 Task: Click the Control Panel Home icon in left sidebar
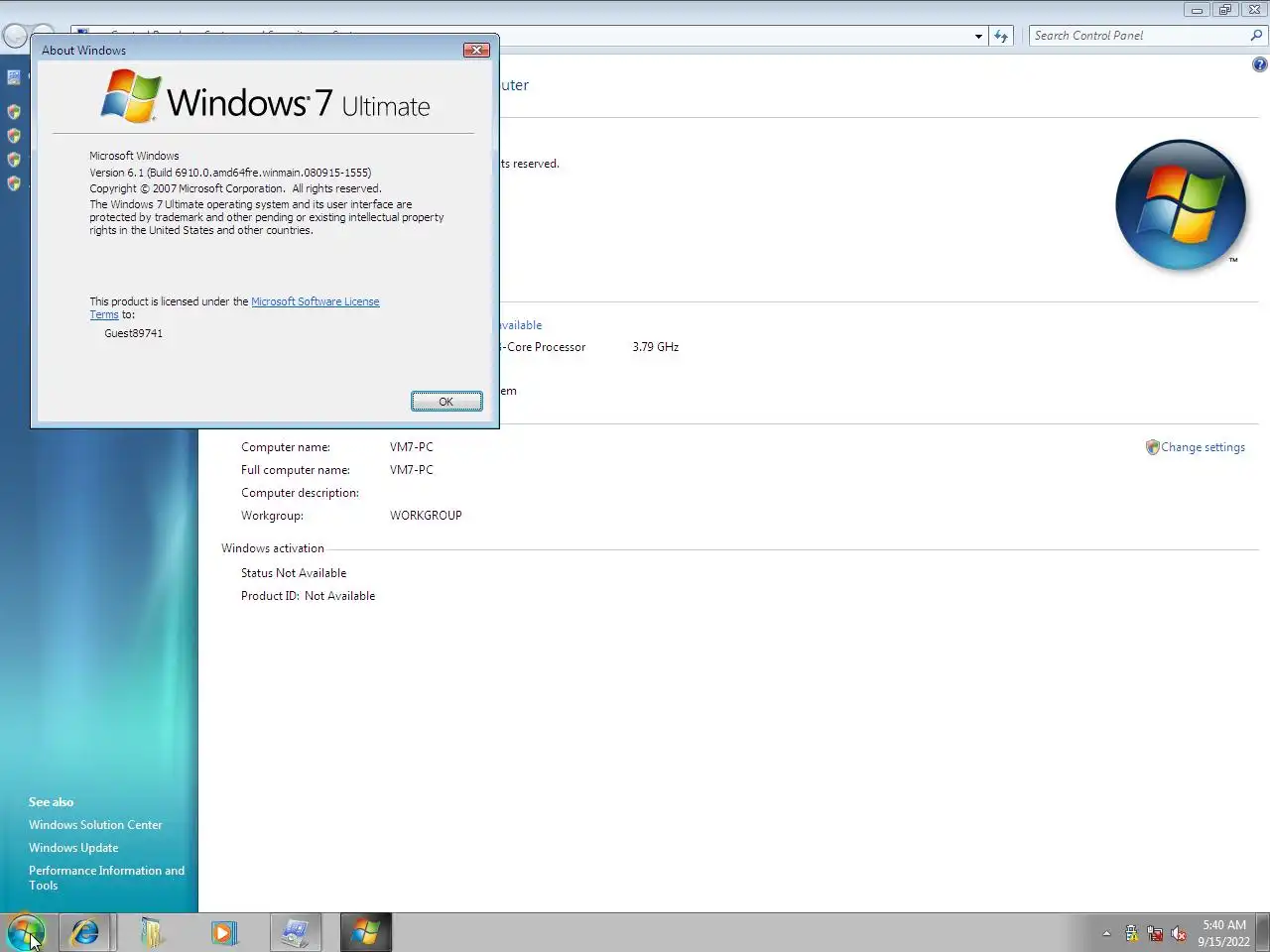(14, 76)
